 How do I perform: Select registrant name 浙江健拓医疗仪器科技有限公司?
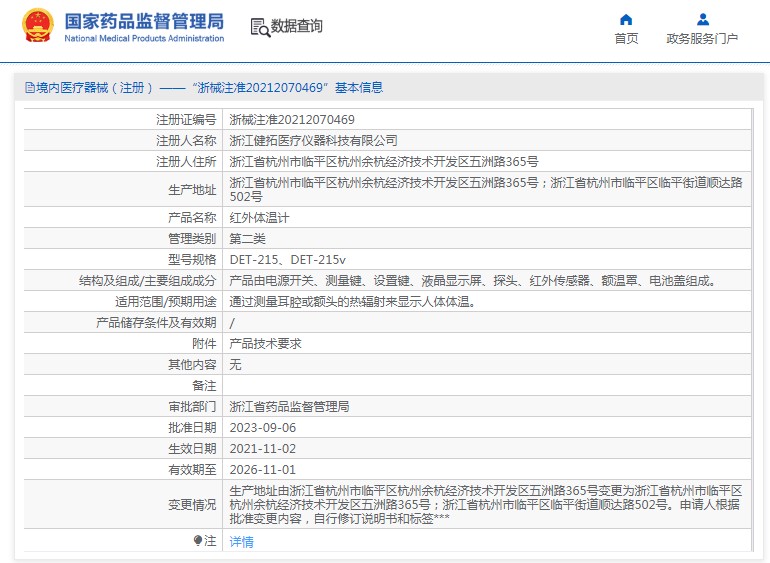(x=313, y=141)
